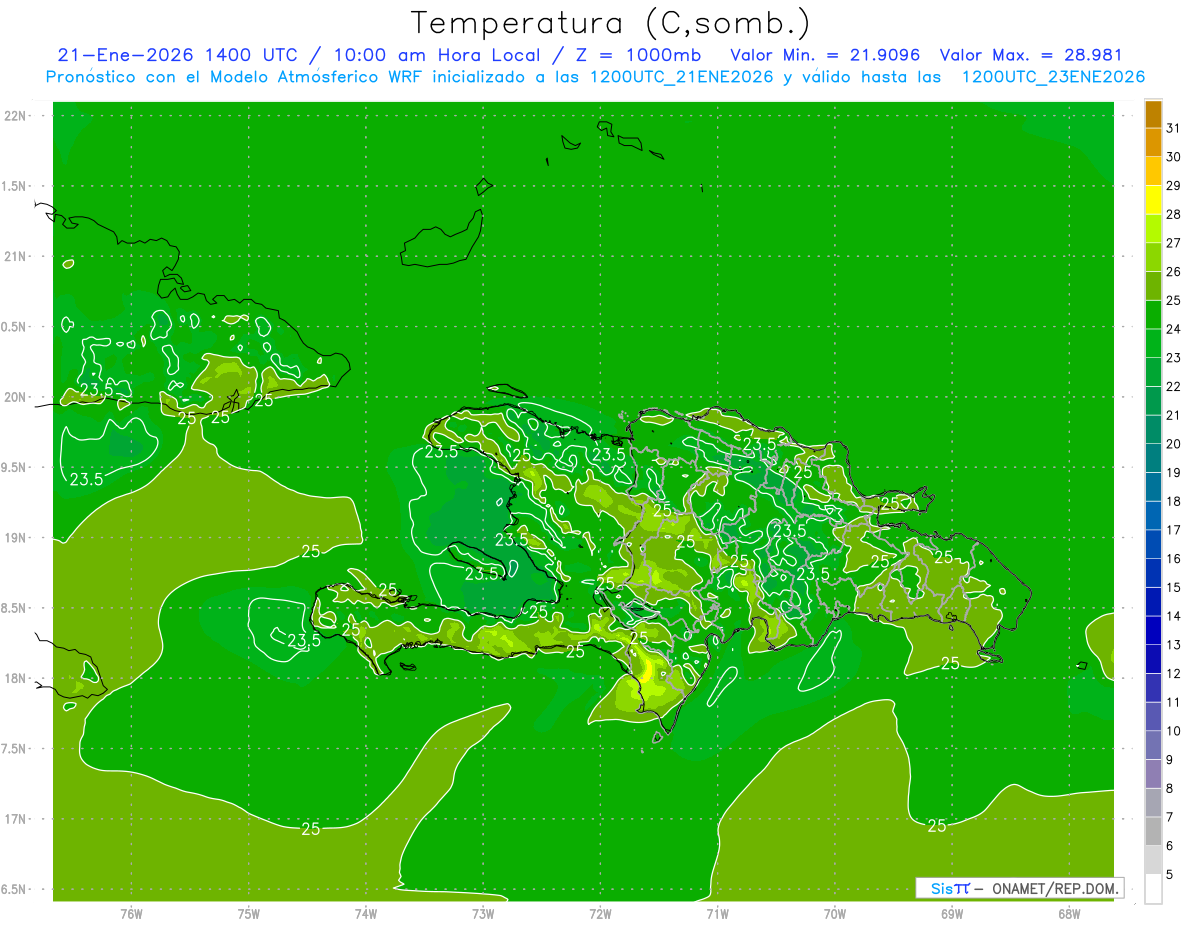1200x927 pixels.
Task: Click the '68W' longitude axis label
Action: coord(1069,913)
